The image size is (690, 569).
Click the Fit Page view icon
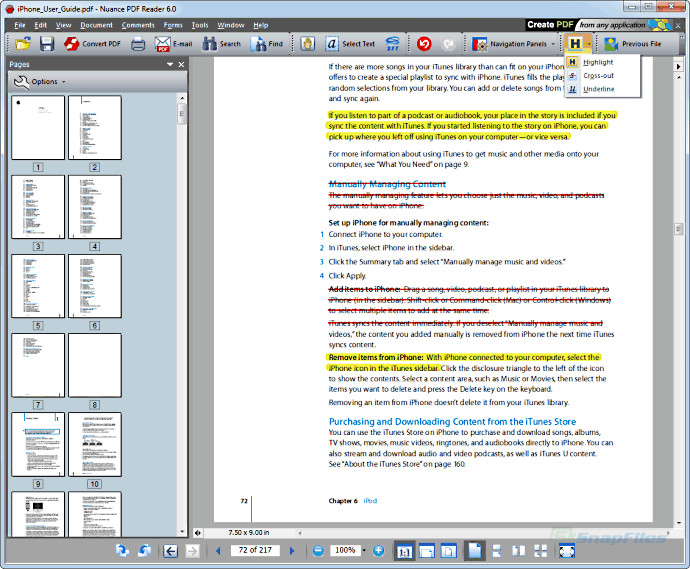449,551
